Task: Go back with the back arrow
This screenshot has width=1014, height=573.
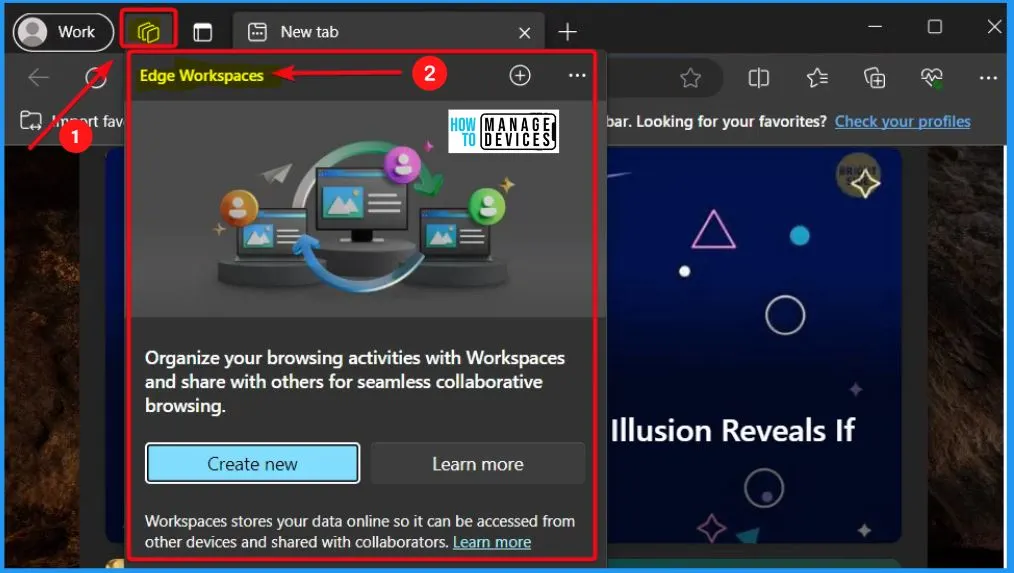Action: [38, 78]
